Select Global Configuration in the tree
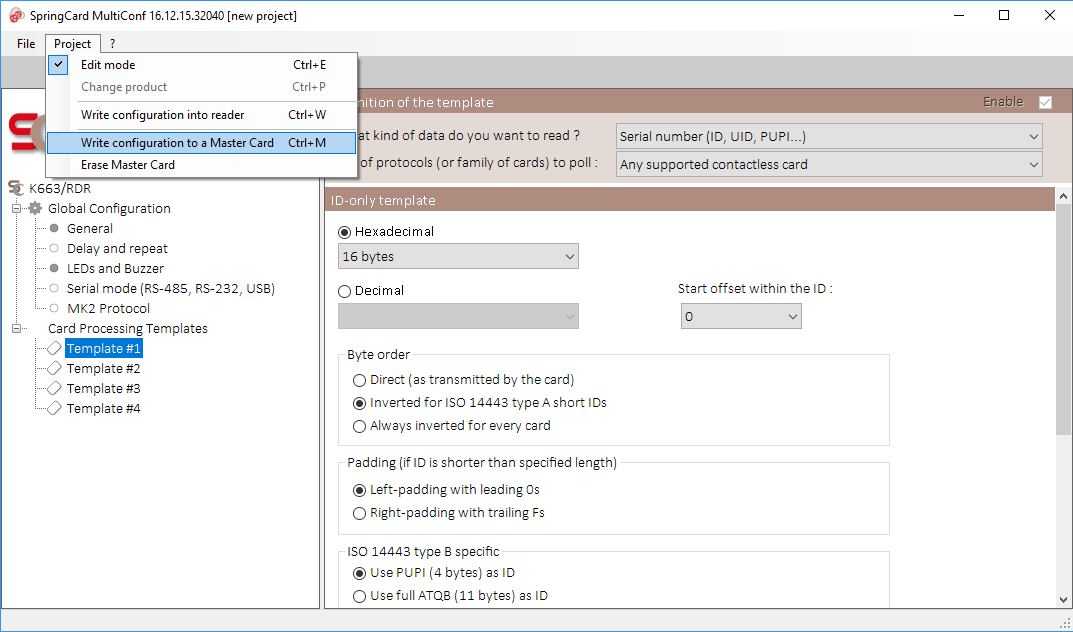The image size is (1073, 632). [109, 209]
